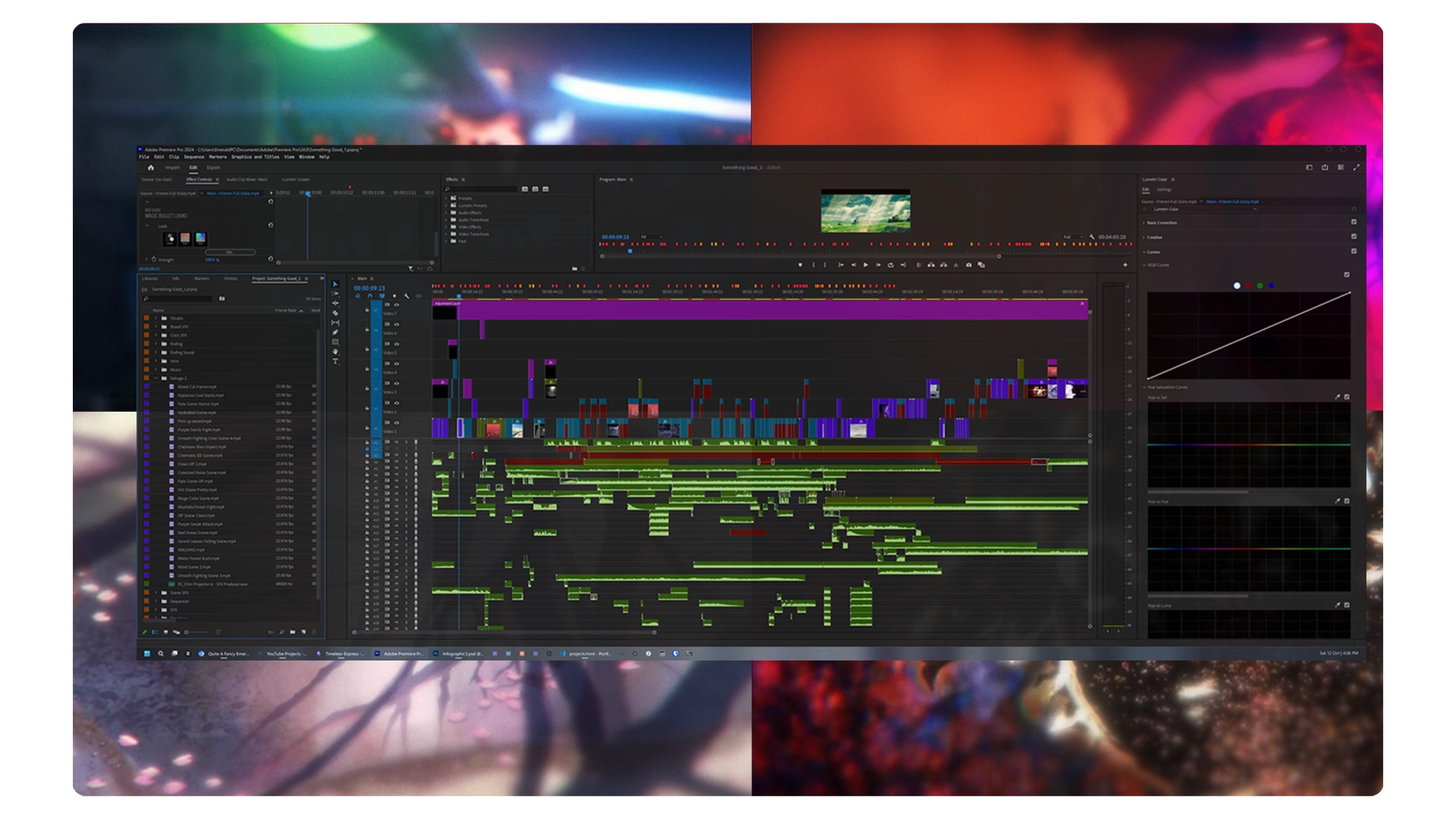Export frame with camera icon

(968, 265)
